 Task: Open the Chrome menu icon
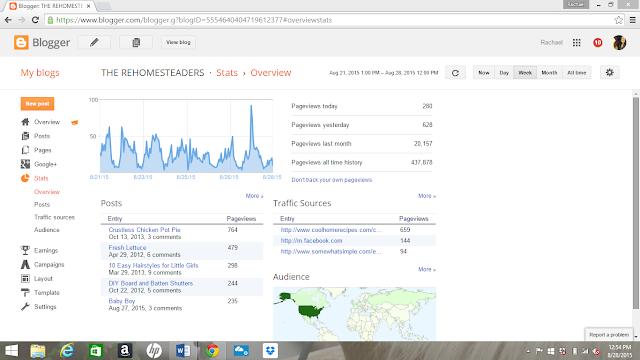[632, 20]
